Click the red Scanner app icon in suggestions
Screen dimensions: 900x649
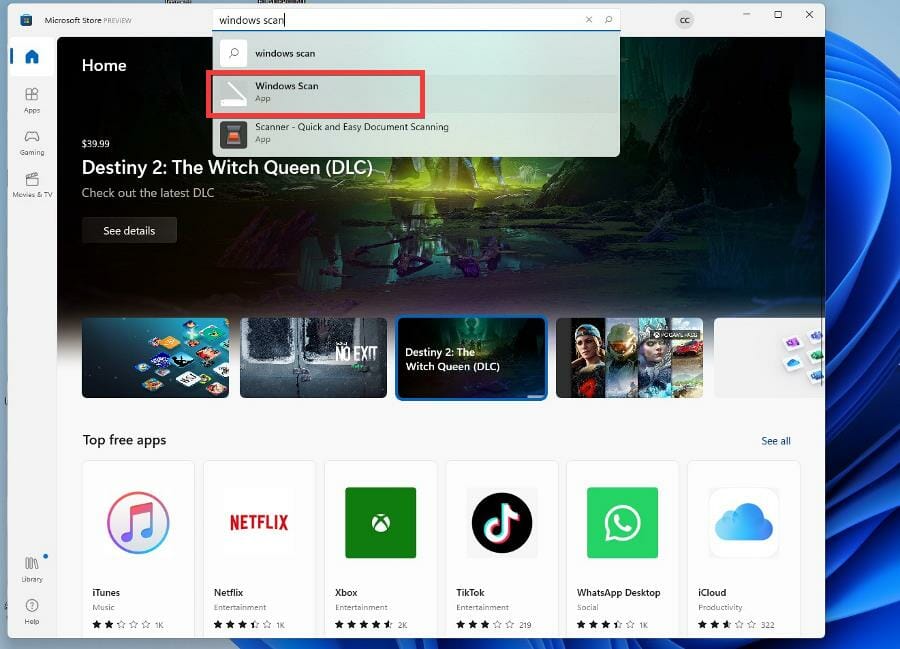pyautogui.click(x=234, y=134)
